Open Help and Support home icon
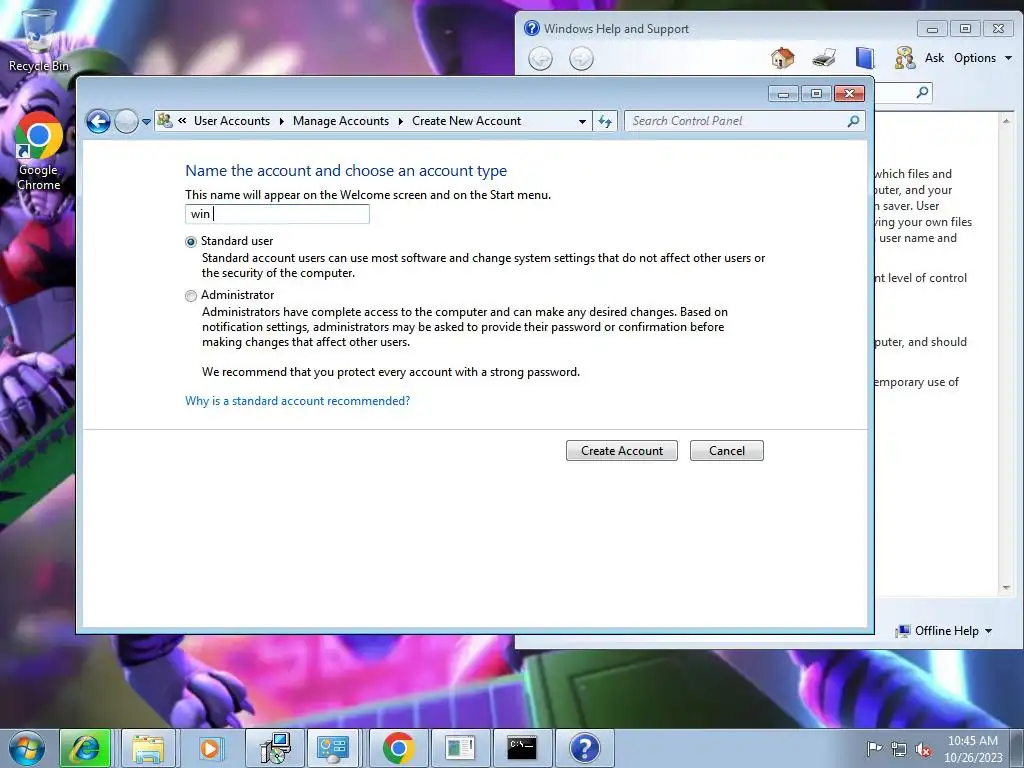The width and height of the screenshot is (1024, 768). pyautogui.click(x=782, y=58)
